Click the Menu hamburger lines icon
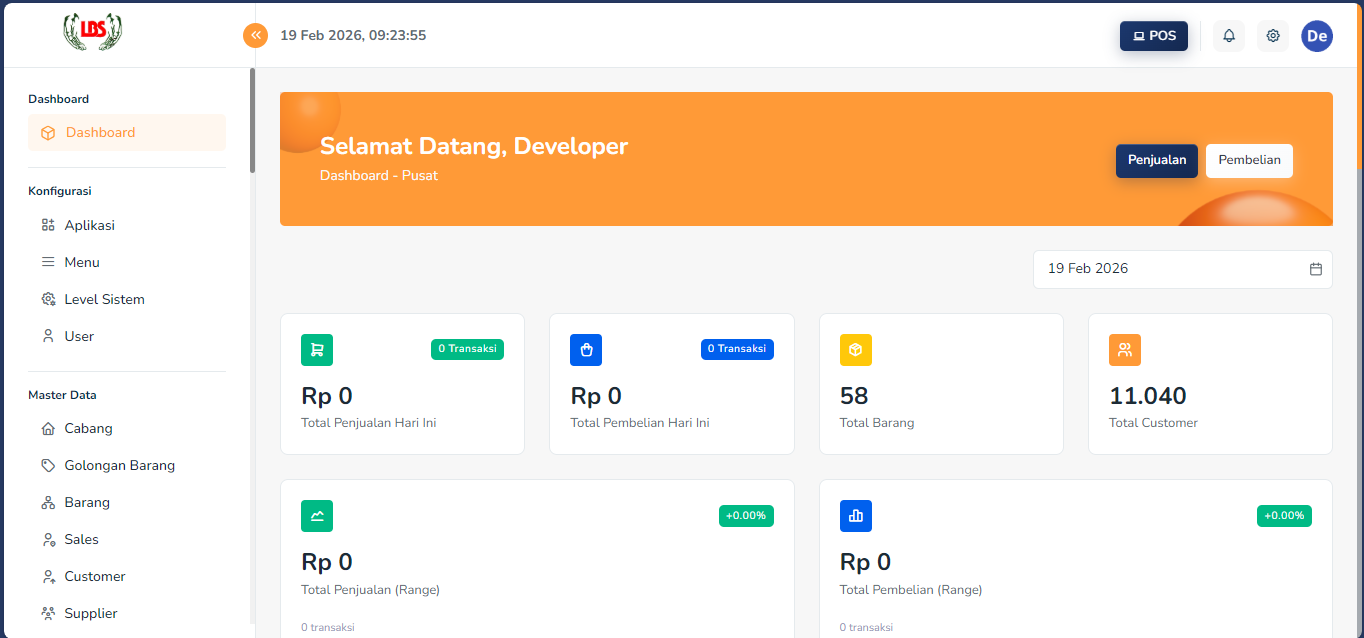The image size is (1364, 638). (x=48, y=262)
